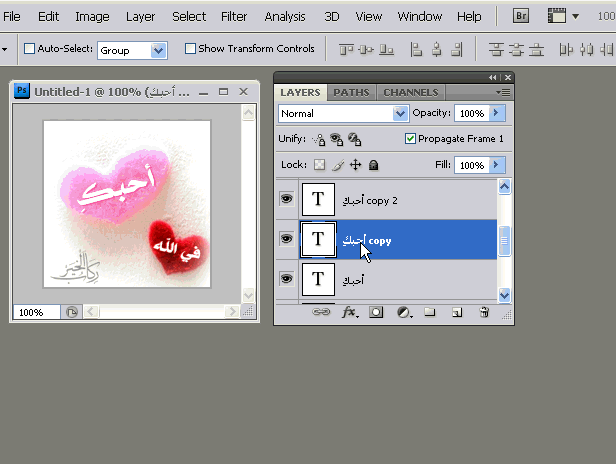Create a new layer from panel footer

point(456,313)
